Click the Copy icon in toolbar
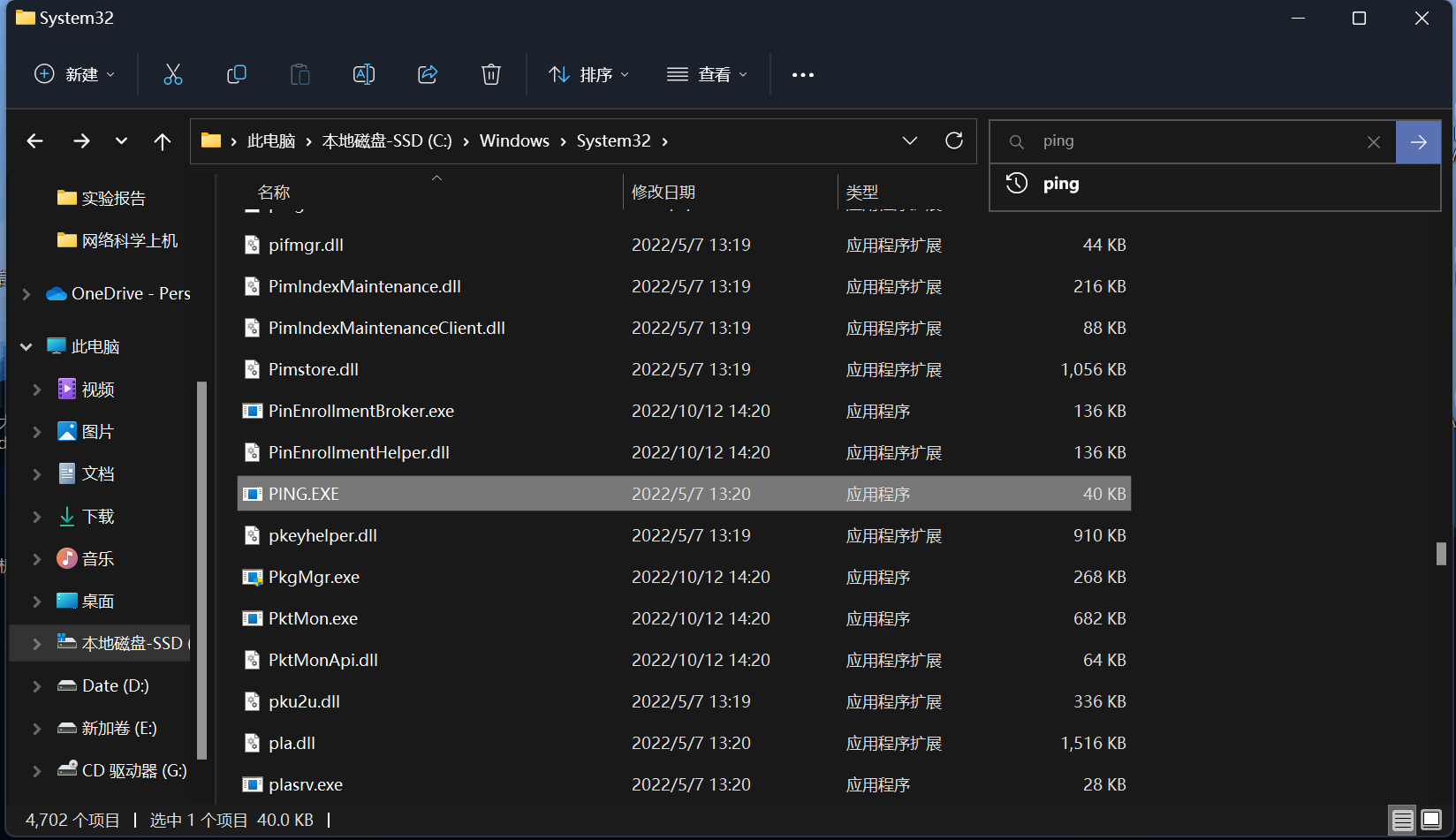This screenshot has height=840, width=1456. 237,74
